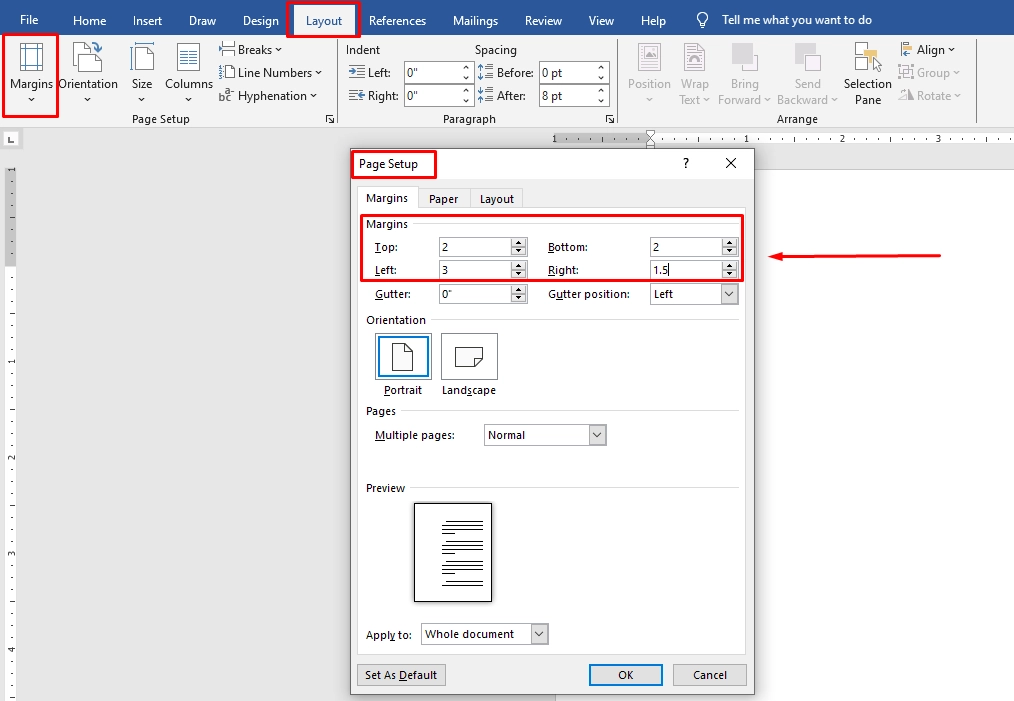Select Portrait orientation in the dialog

[402, 356]
